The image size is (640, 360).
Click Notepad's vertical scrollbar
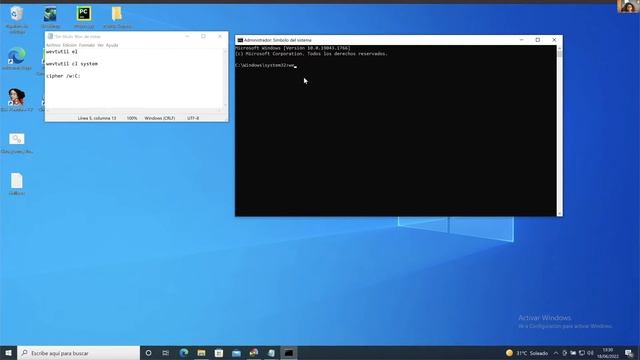[225, 78]
